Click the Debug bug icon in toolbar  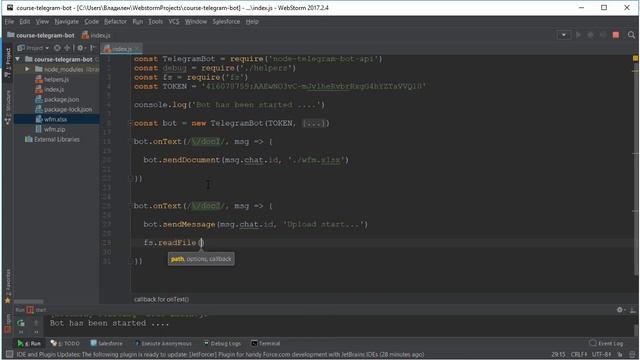590,35
